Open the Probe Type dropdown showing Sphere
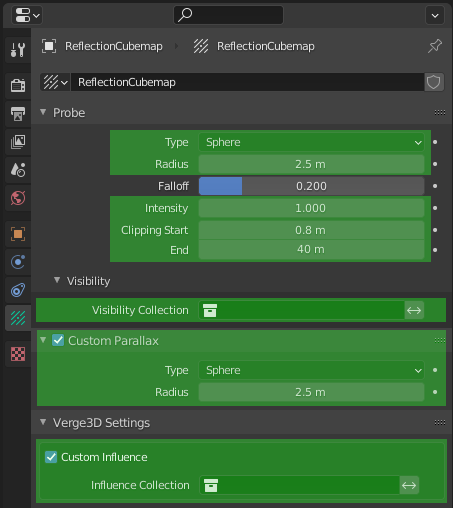 point(311,142)
